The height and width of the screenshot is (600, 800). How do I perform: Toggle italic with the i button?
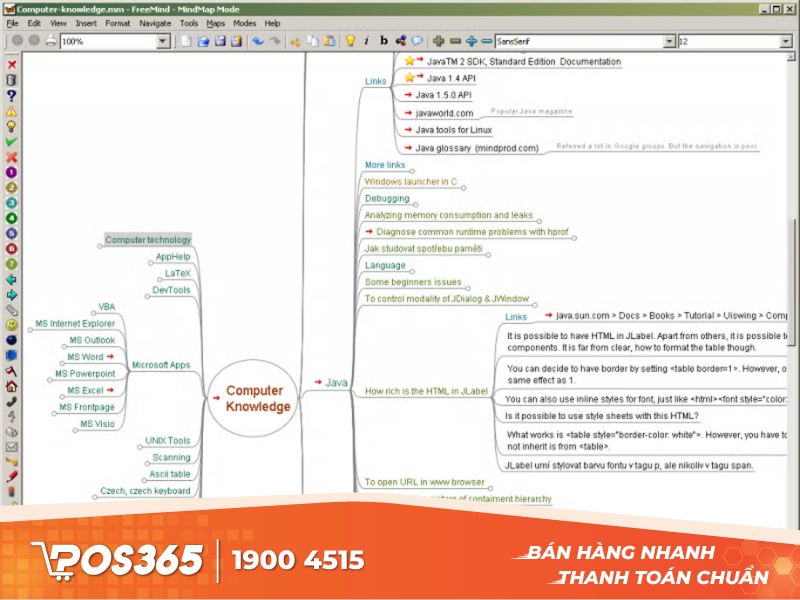pyautogui.click(x=367, y=41)
